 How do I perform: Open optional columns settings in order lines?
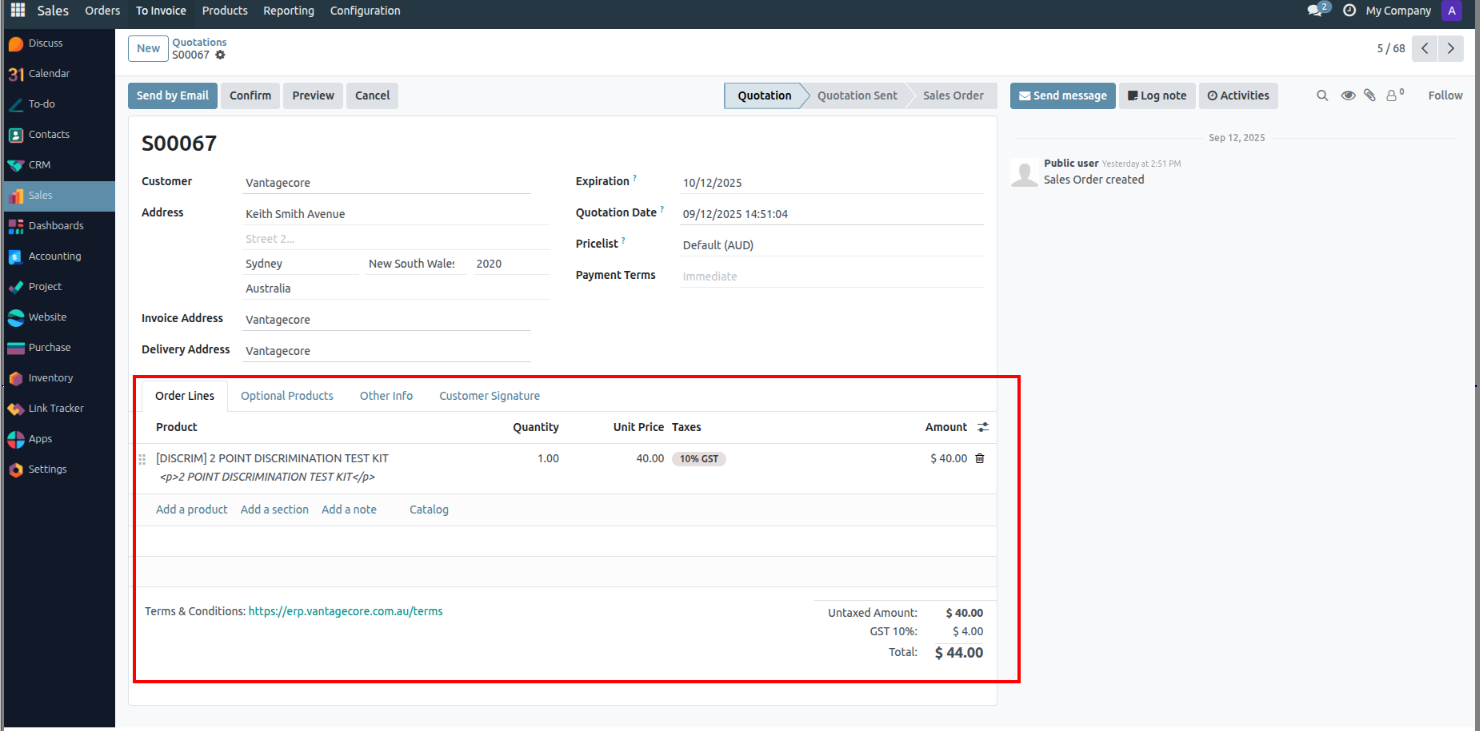[983, 427]
